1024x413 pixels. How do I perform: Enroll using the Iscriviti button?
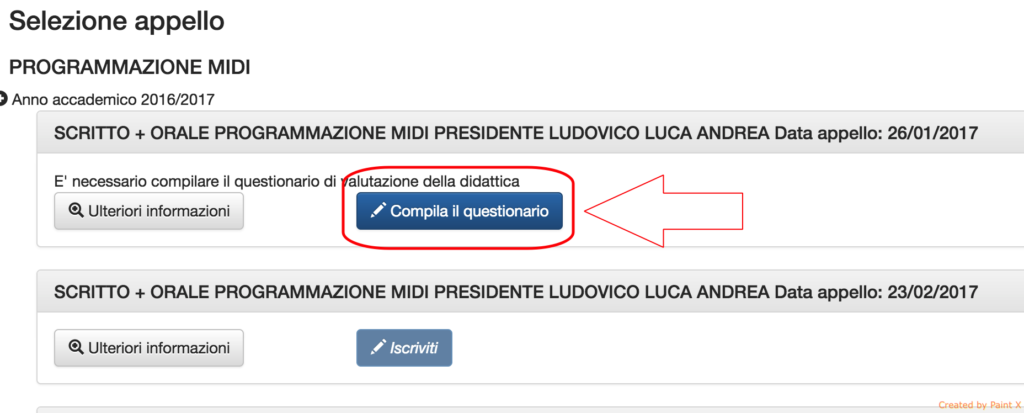point(404,348)
